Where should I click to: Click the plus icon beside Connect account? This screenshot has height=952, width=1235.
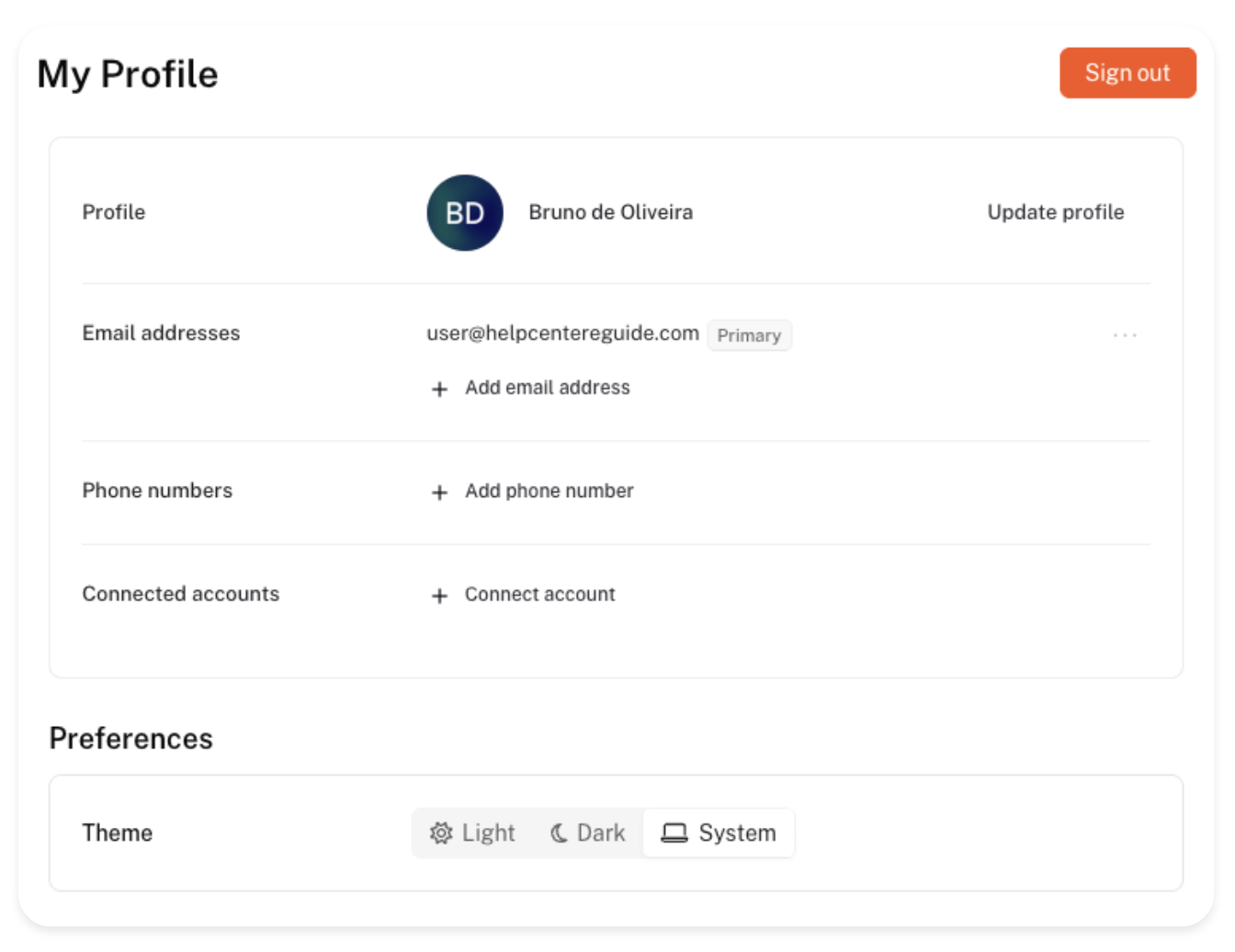440,595
